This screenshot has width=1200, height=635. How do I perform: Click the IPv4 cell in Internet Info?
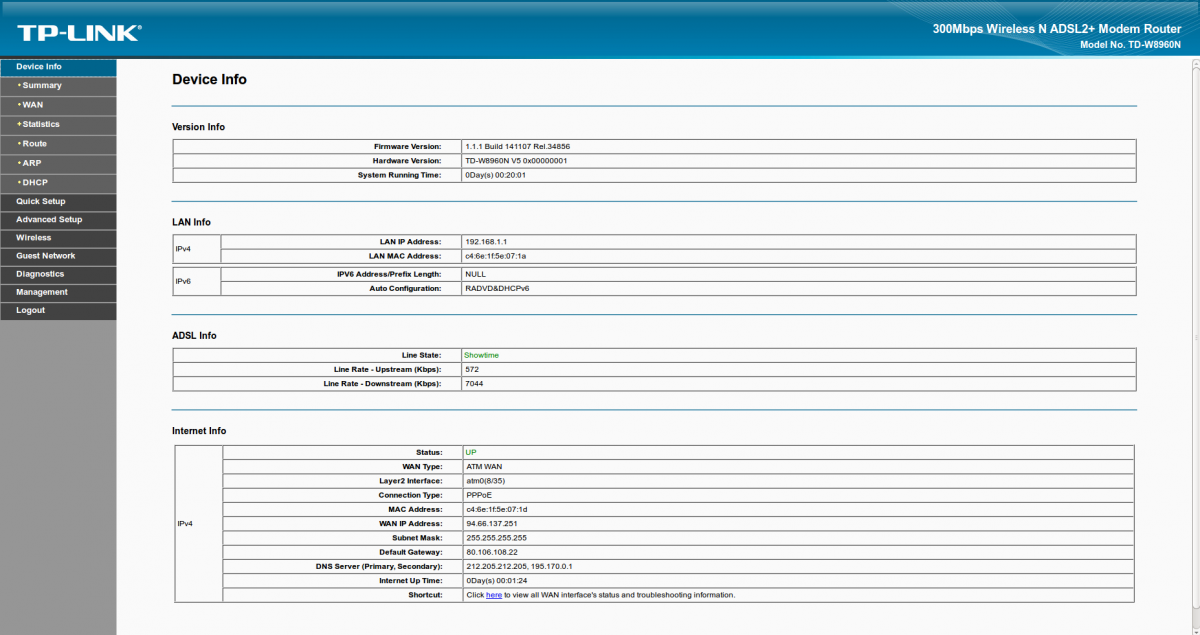click(198, 524)
